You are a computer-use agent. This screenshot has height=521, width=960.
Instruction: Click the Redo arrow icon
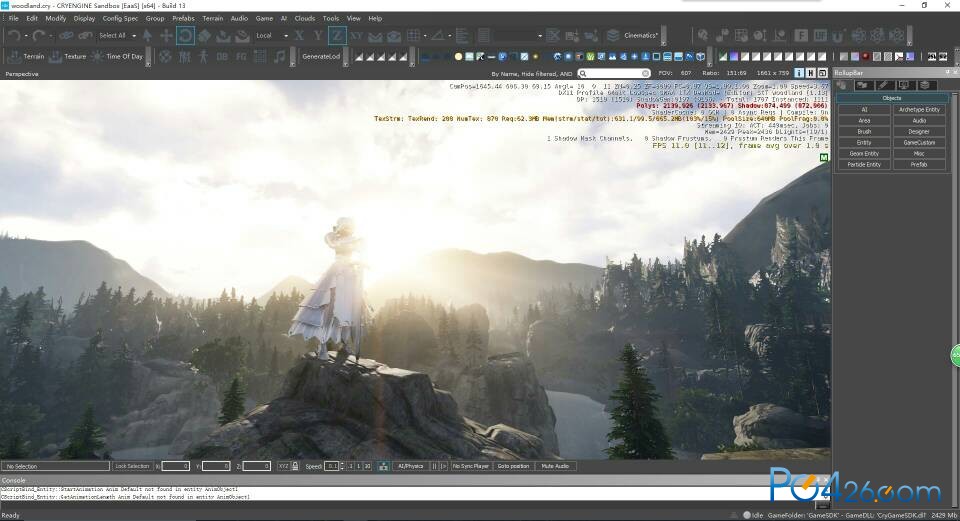[x=39, y=36]
